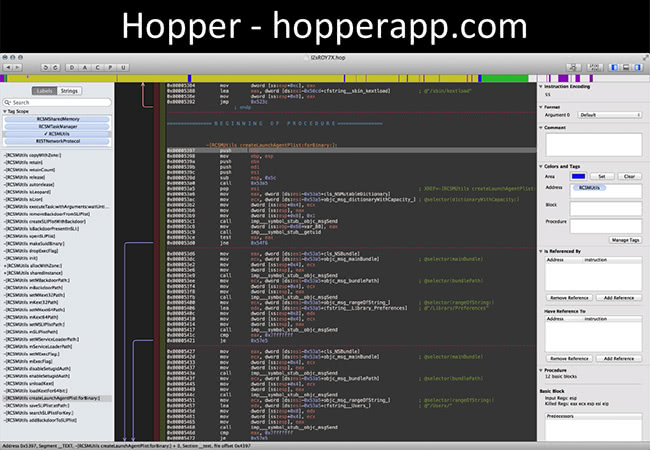The width and height of the screenshot is (650, 450).
Task: Click the redo curved-arrow toolbar icon
Action: click(56, 67)
